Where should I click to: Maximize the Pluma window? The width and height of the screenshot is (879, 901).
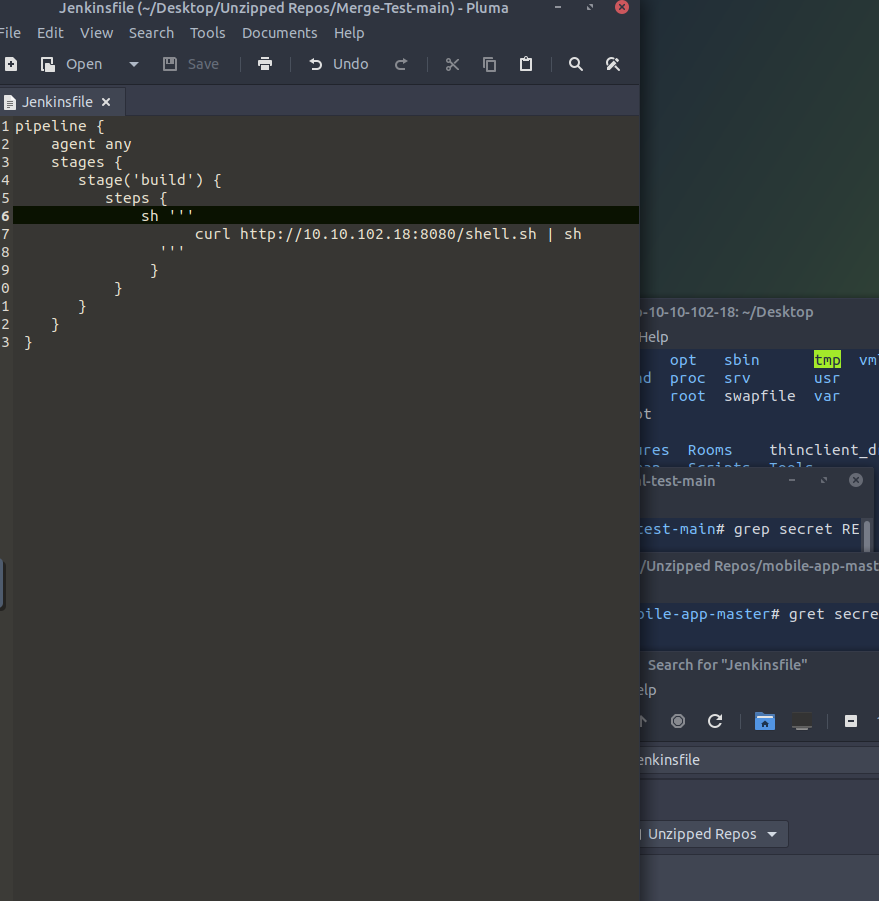pos(590,7)
